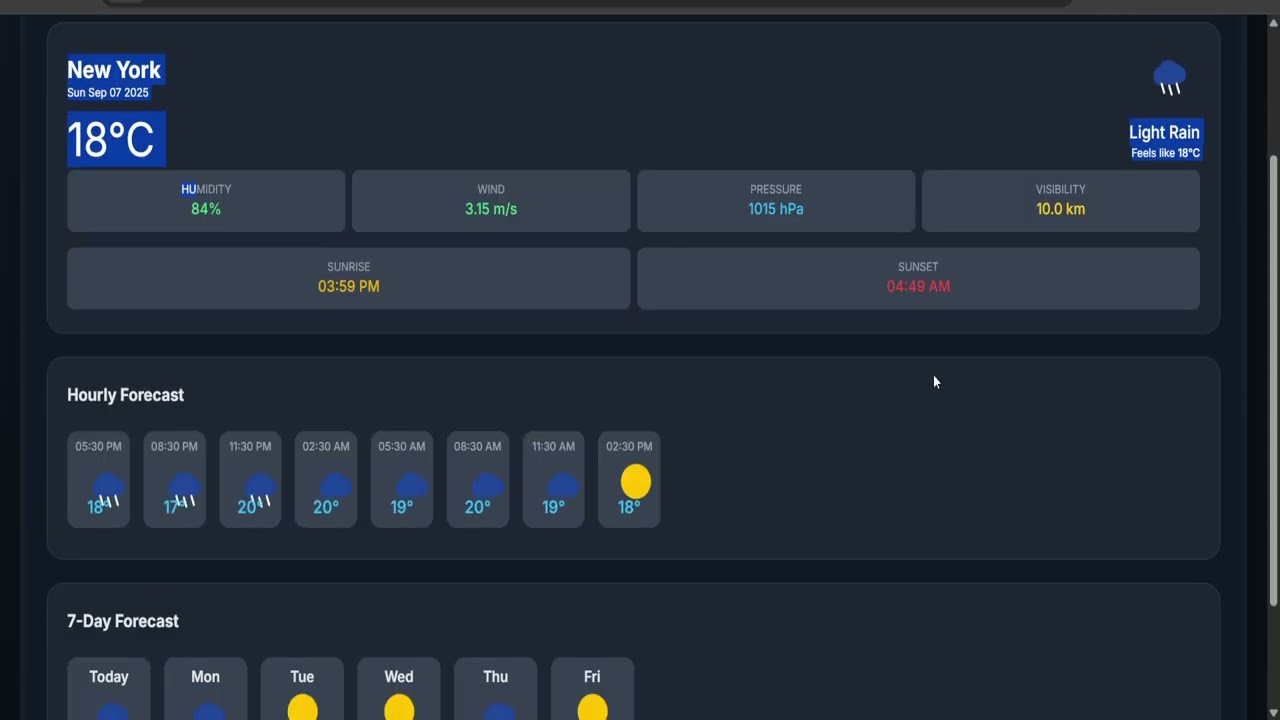
Task: Click the Sunrise 03:59 PM time
Action: point(348,286)
